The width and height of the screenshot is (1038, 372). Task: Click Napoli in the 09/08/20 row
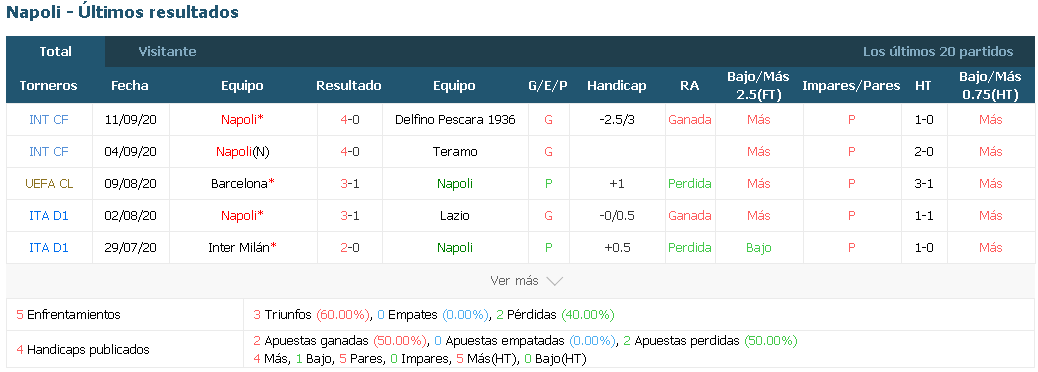455,183
